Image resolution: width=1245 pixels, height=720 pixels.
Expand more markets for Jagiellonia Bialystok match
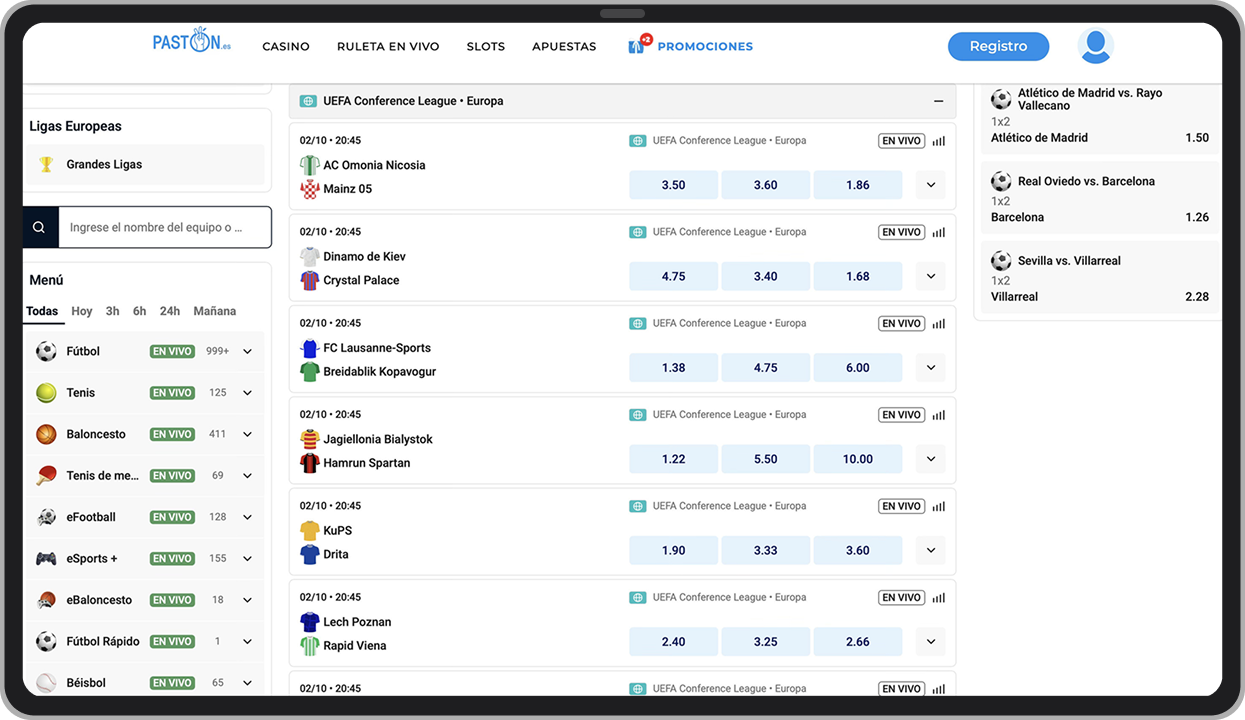coord(931,459)
